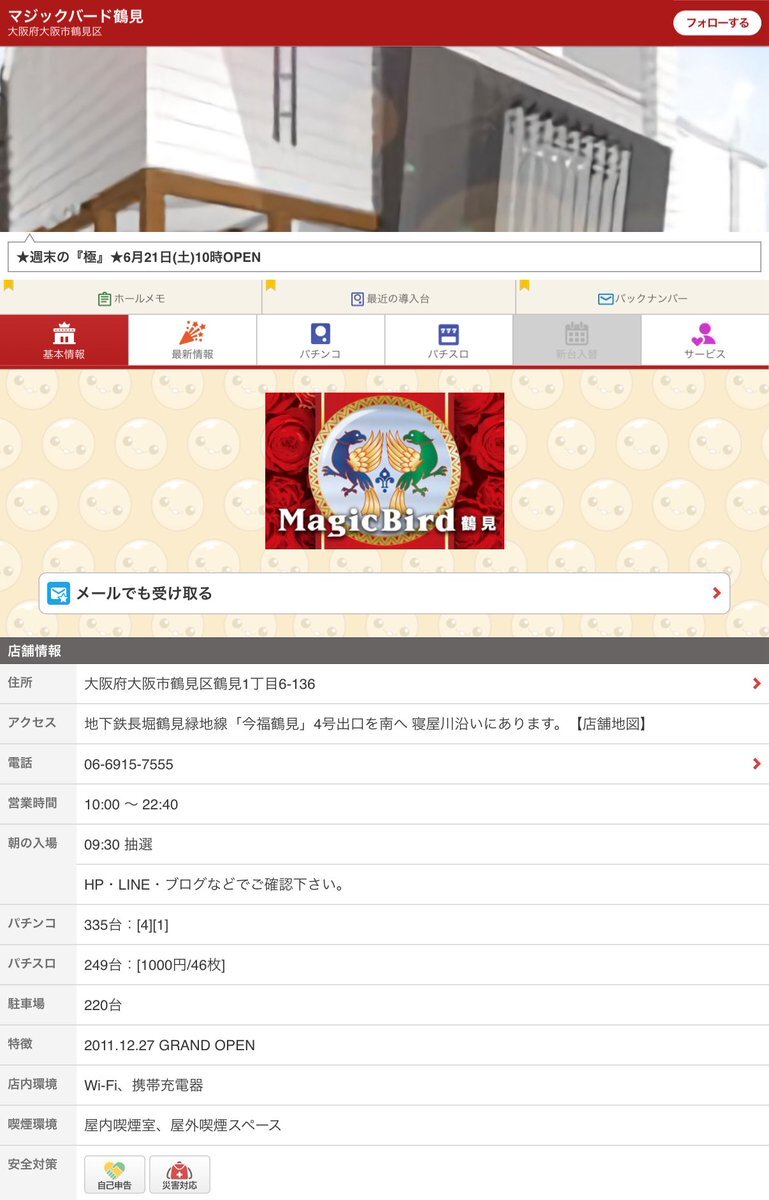Click the パチスロ 249台：[1000円/46枚] value
Screen dimensions: 769x1200
pos(154,965)
